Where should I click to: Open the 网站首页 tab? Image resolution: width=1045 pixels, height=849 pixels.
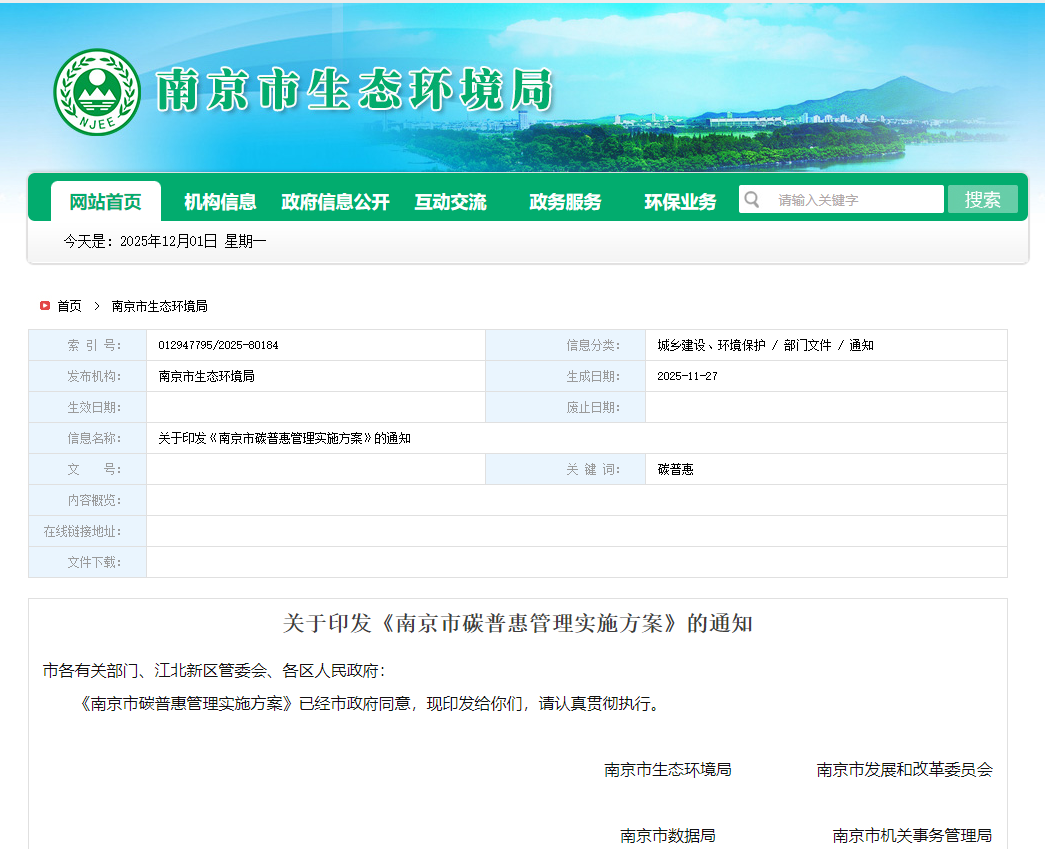pos(105,202)
